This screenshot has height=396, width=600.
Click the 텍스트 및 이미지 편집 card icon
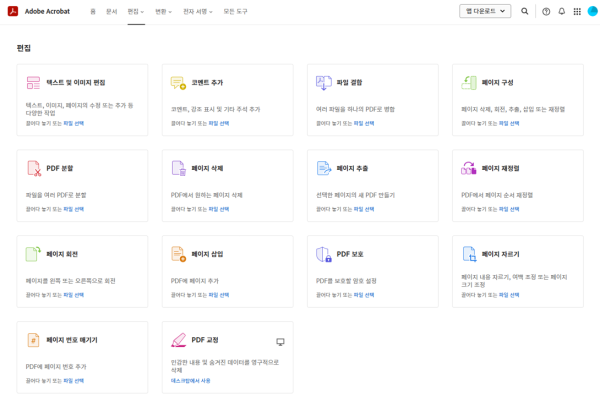coord(33,83)
